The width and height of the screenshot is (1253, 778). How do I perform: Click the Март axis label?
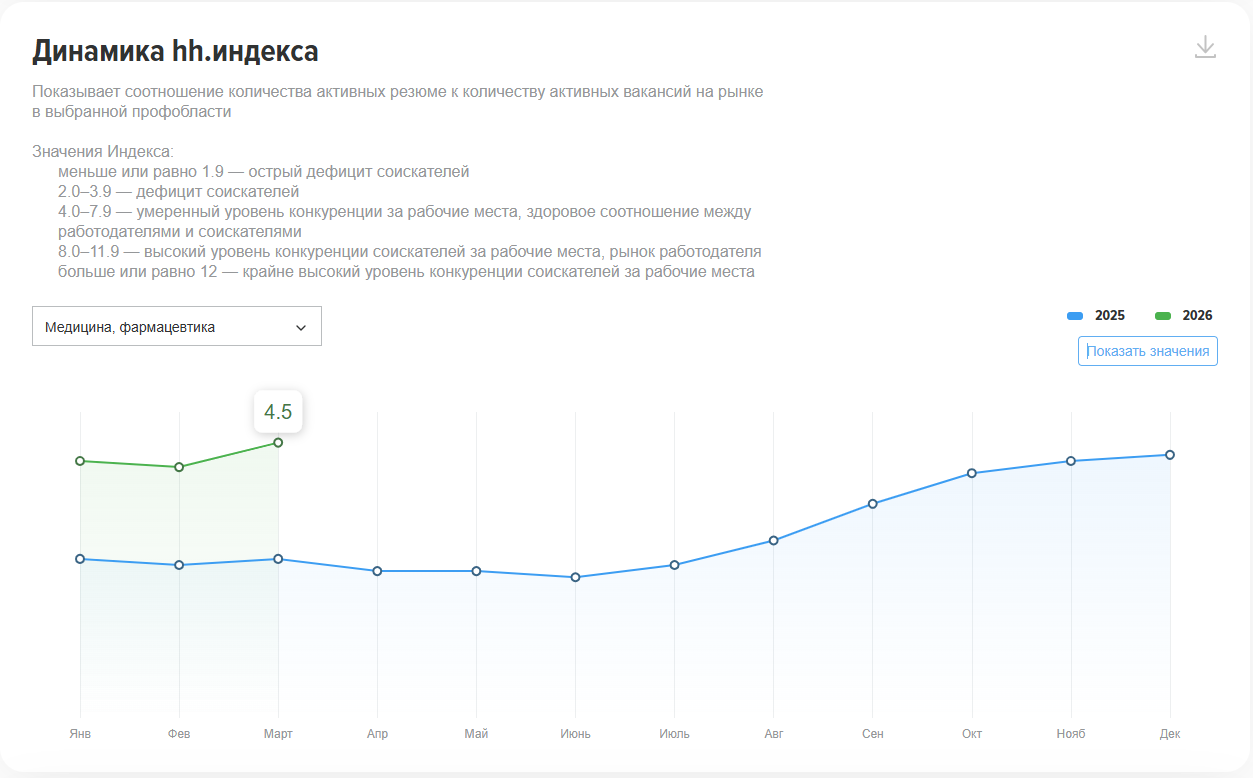point(278,734)
